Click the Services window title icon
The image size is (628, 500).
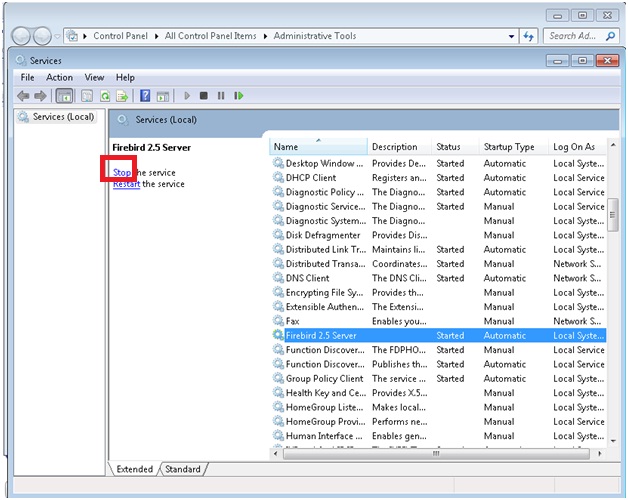pos(20,60)
